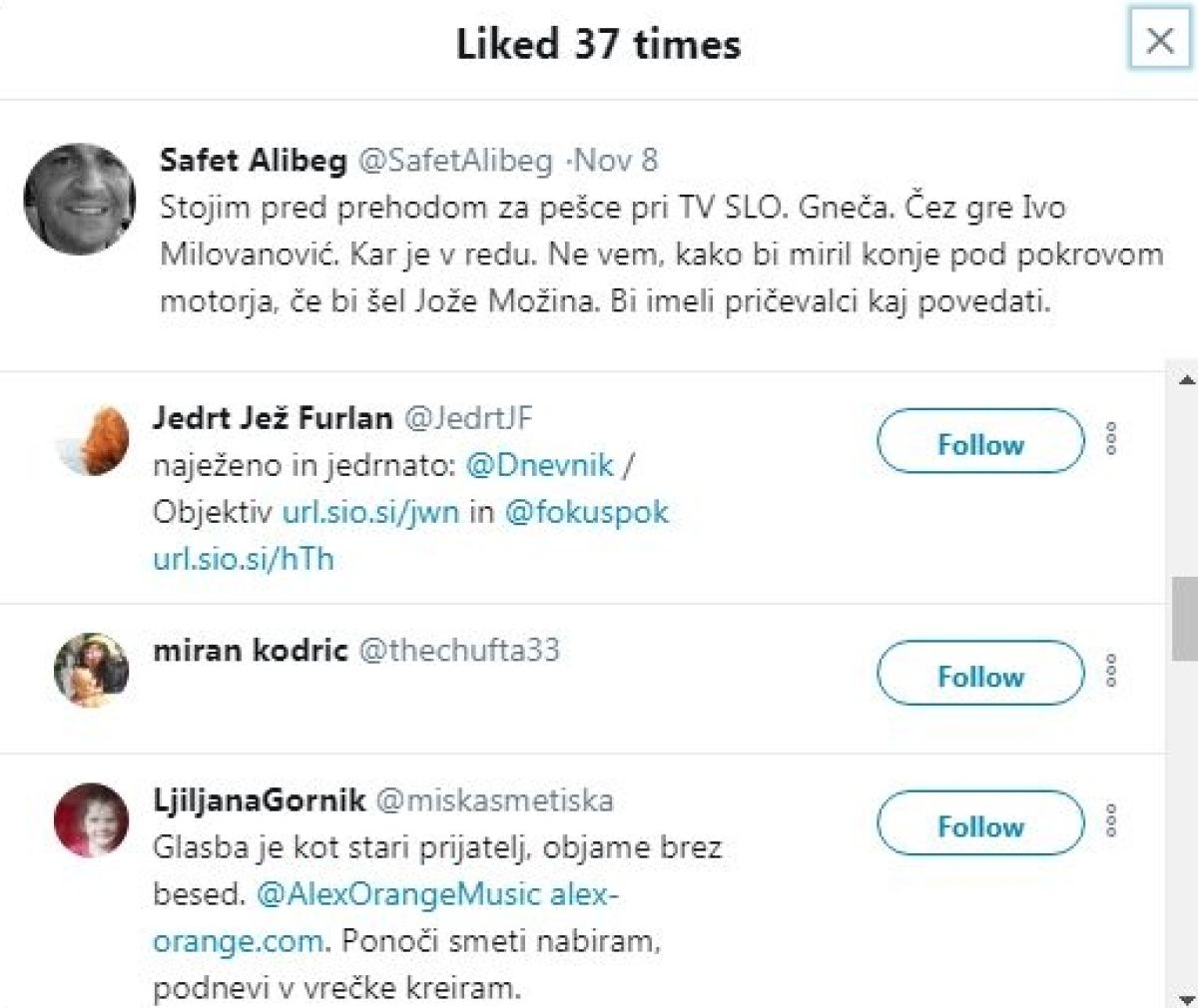This screenshot has width=1198, height=1008.
Task: Open the url.sio.si/hTh link
Action: coord(243,559)
